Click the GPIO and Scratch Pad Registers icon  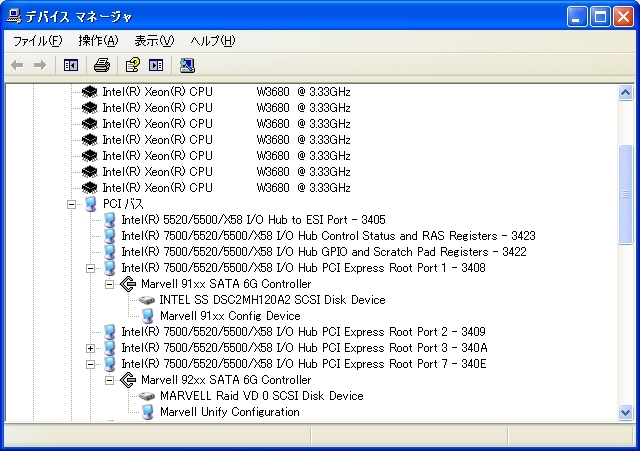pos(109,252)
